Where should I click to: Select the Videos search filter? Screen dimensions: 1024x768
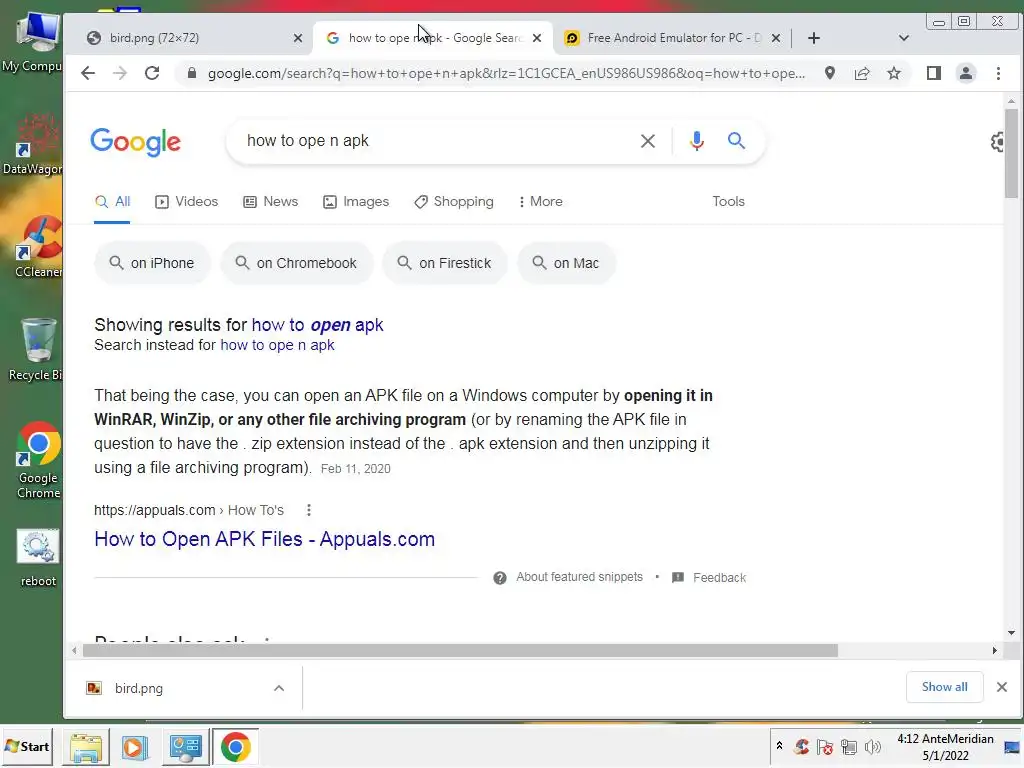pyautogui.click(x=187, y=202)
